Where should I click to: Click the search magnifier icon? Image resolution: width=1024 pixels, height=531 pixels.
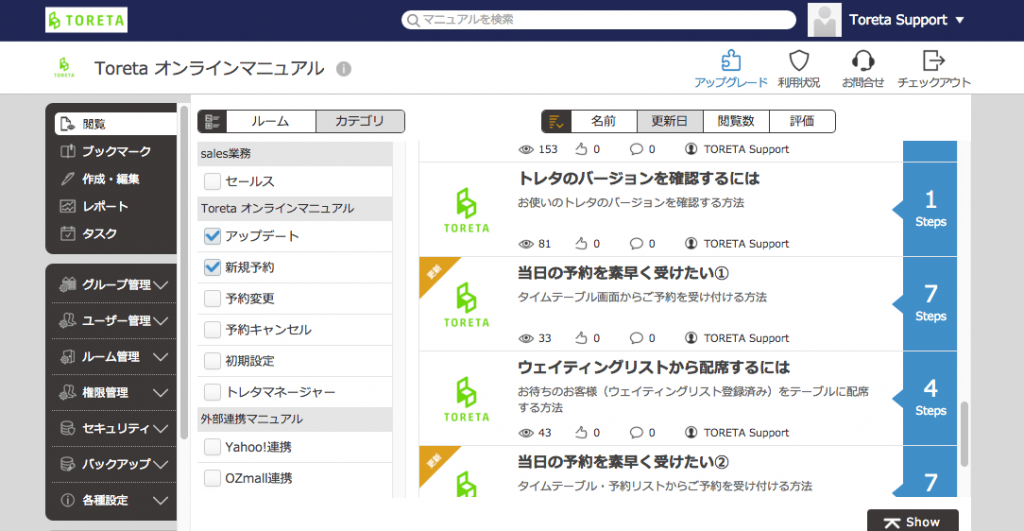tap(413, 20)
